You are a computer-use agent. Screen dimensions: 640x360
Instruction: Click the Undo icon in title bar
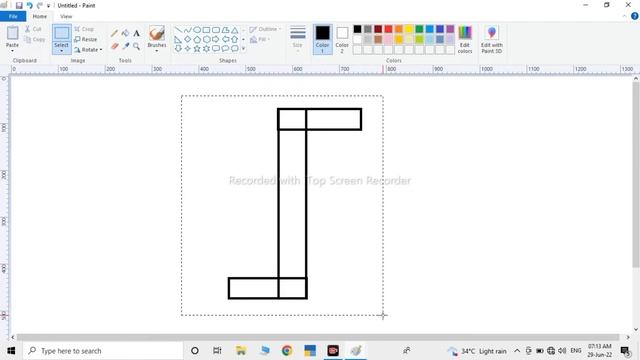(x=29, y=5)
